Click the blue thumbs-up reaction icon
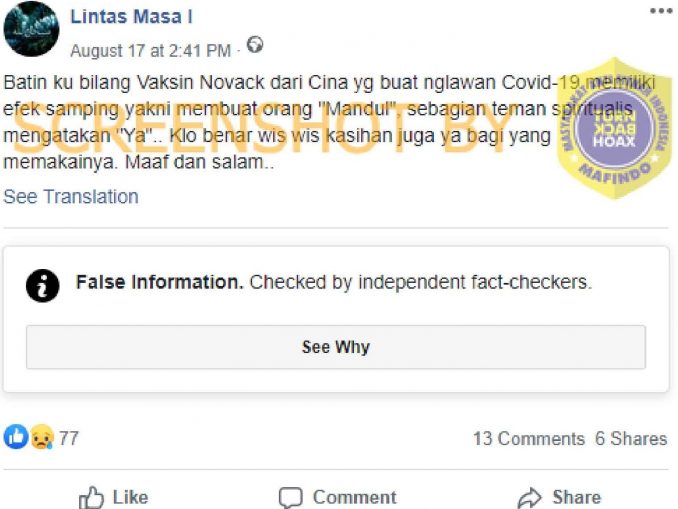This screenshot has width=678, height=509. [x=16, y=437]
